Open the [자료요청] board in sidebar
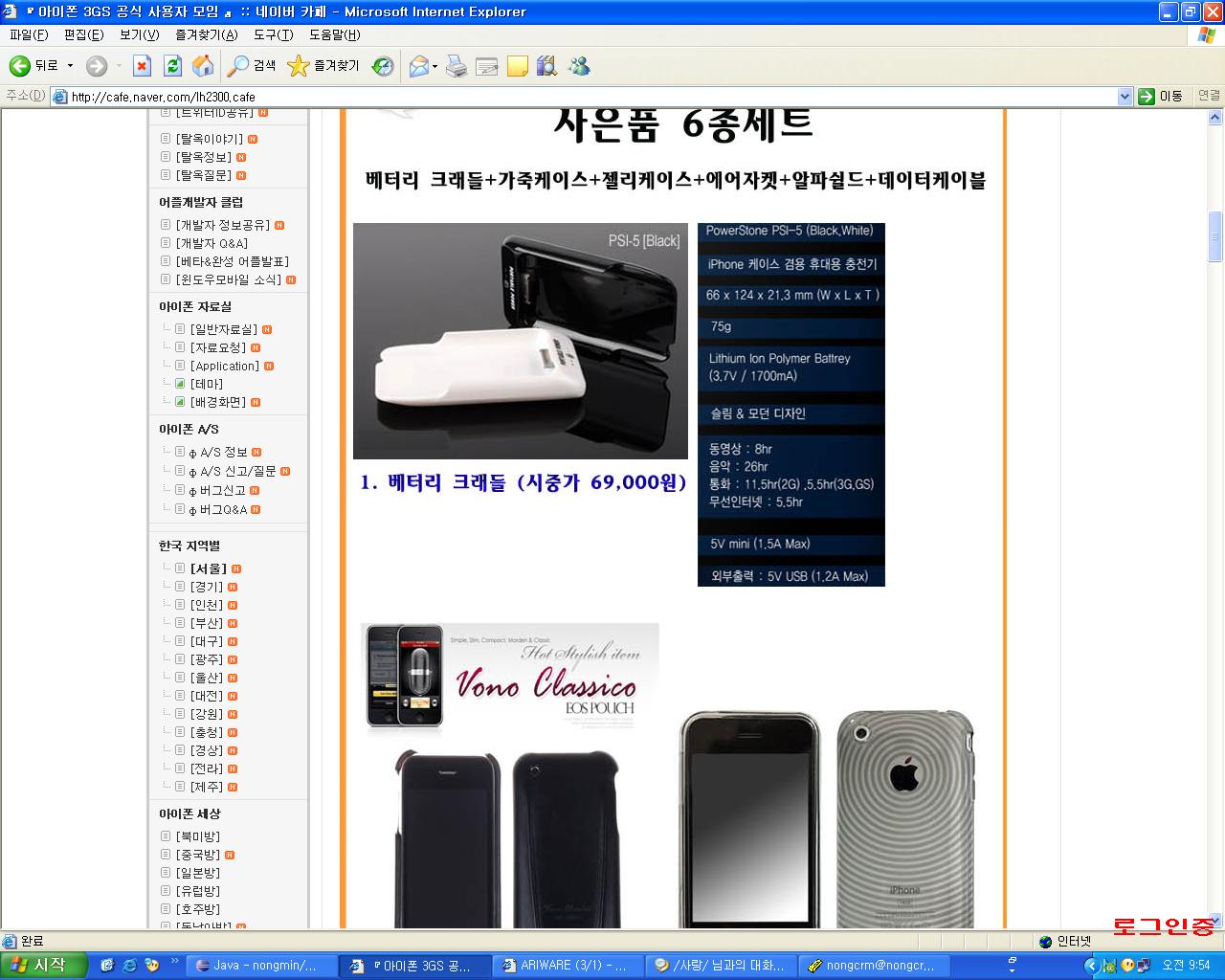Image resolution: width=1225 pixels, height=980 pixels. [218, 347]
